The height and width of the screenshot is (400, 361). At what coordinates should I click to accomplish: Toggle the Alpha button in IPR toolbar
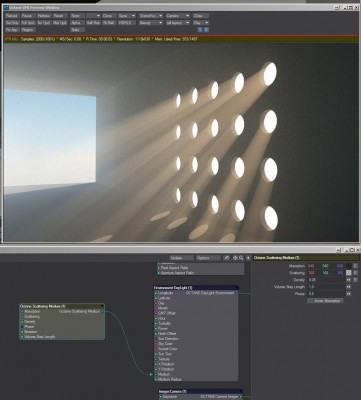77,23
